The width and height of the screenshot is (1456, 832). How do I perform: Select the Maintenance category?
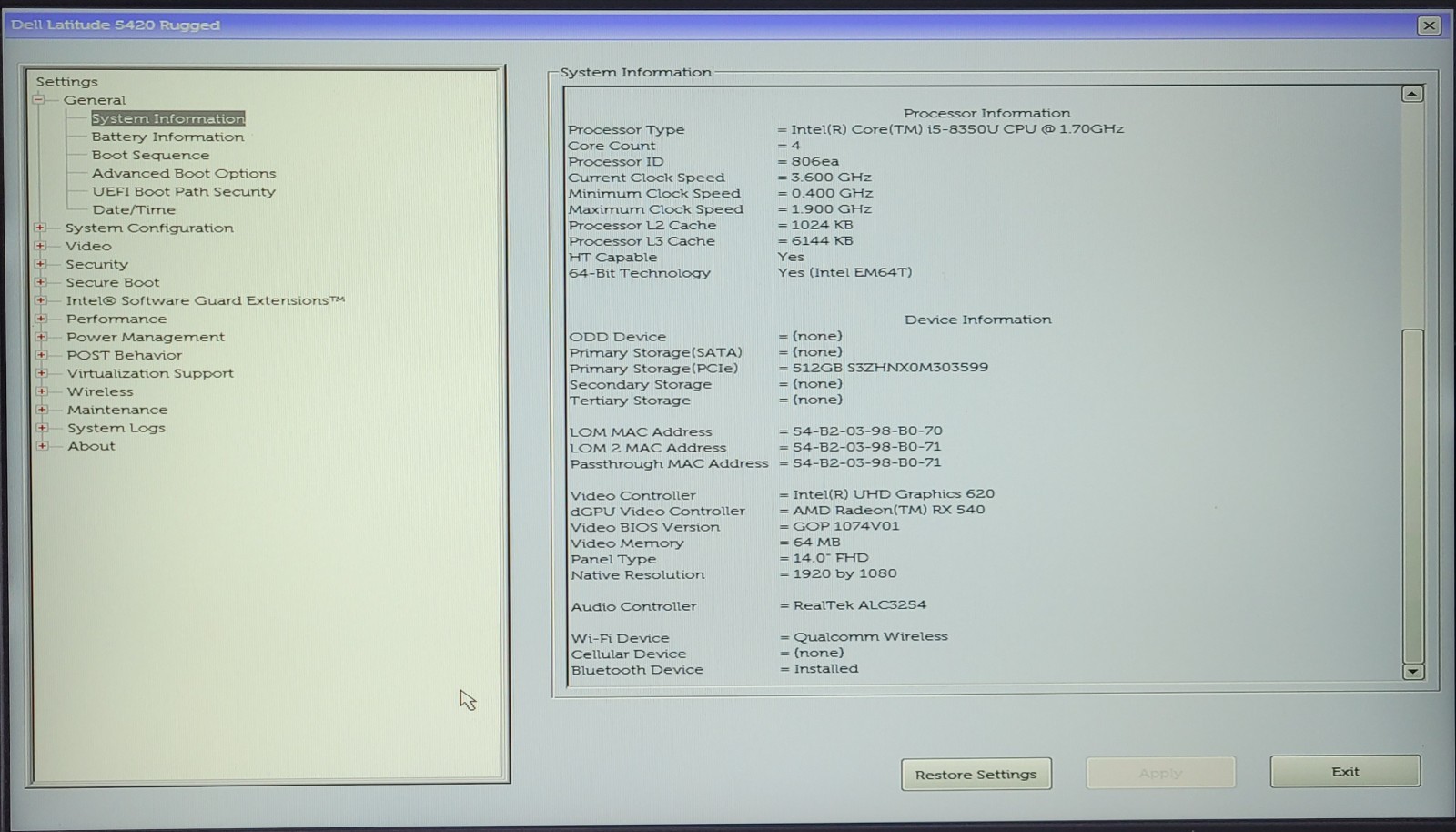(117, 410)
